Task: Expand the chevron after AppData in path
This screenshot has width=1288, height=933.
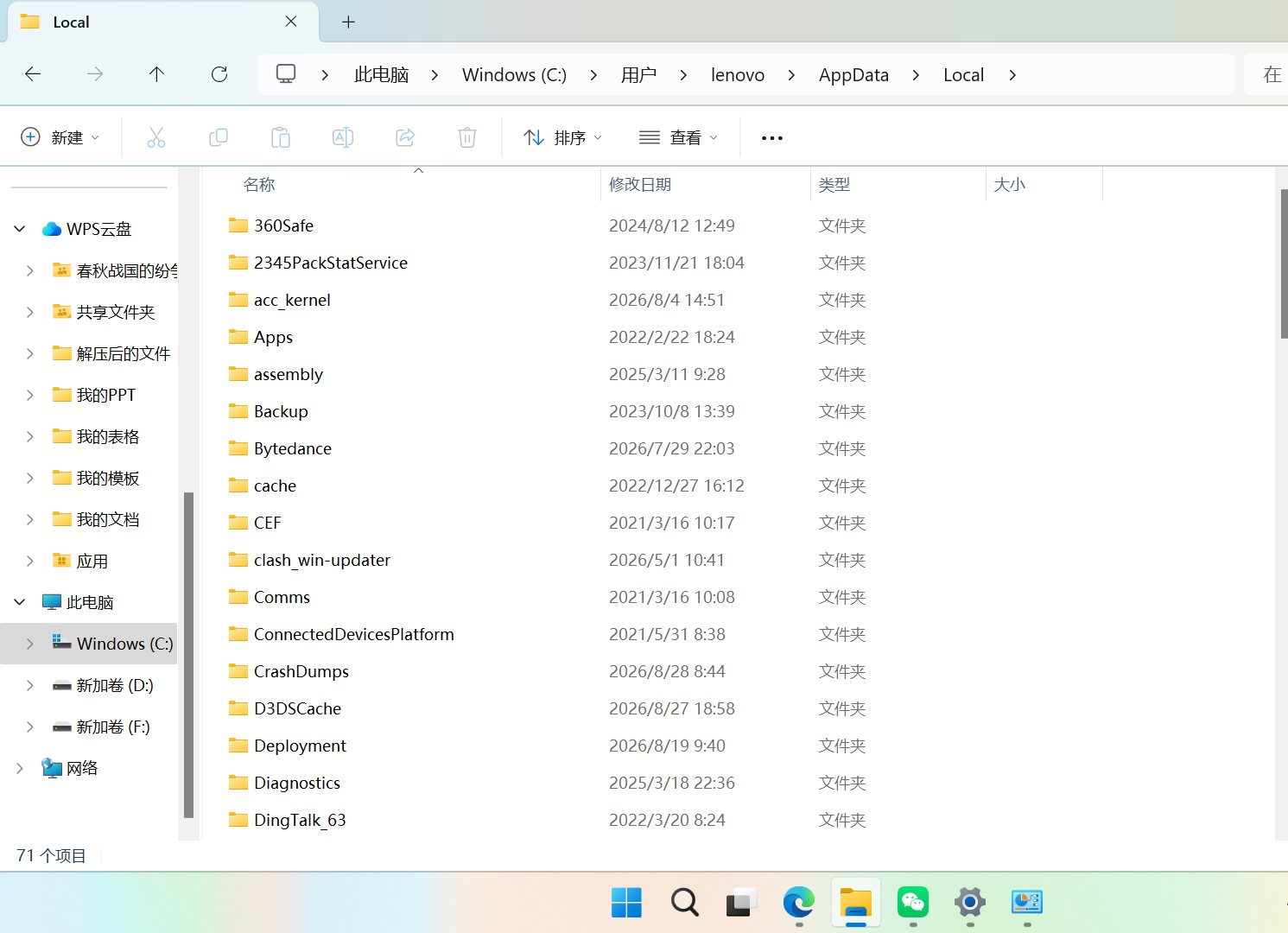Action: [x=916, y=75]
